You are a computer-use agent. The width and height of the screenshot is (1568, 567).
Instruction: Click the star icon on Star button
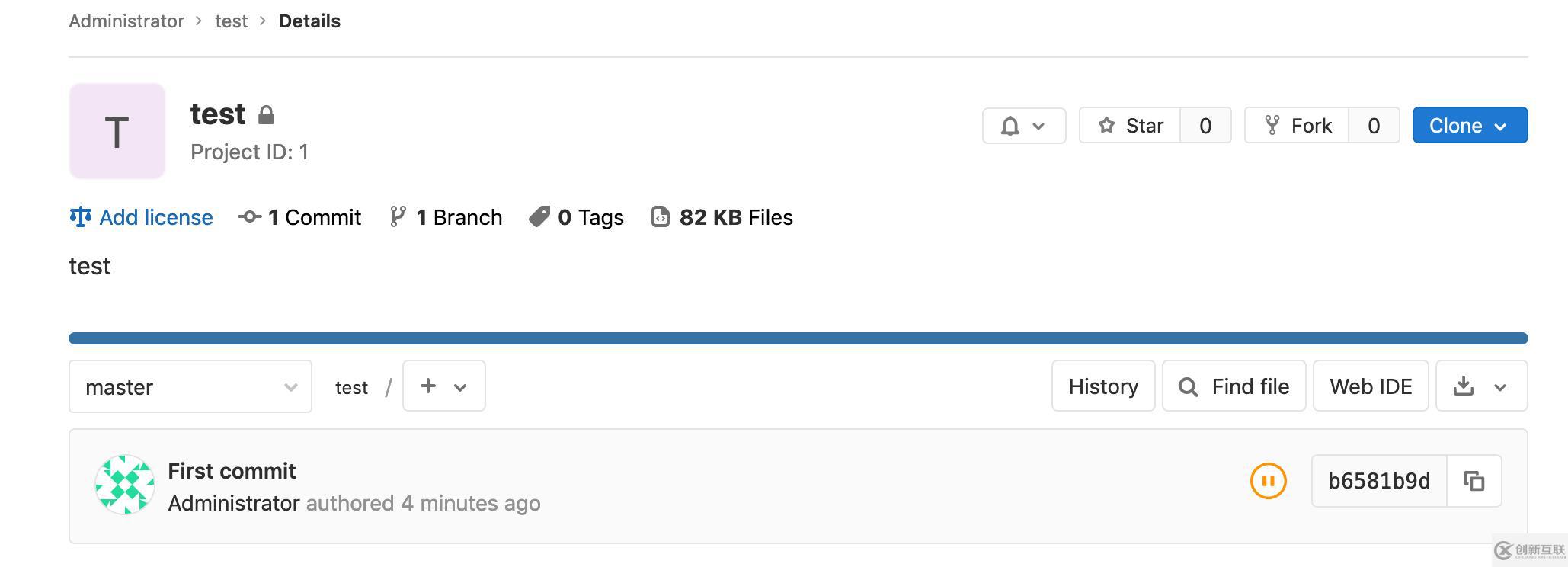tap(1106, 126)
